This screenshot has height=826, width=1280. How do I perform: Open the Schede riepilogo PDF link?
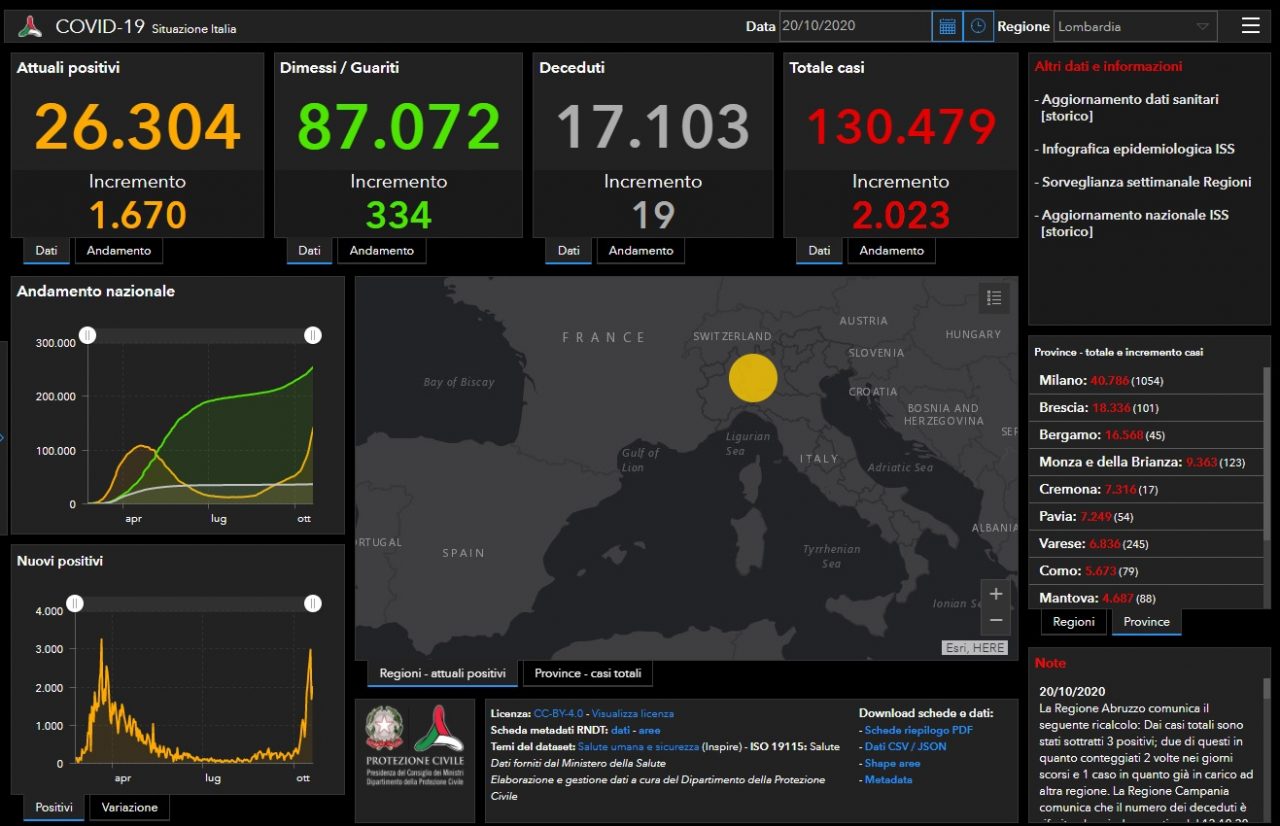918,730
